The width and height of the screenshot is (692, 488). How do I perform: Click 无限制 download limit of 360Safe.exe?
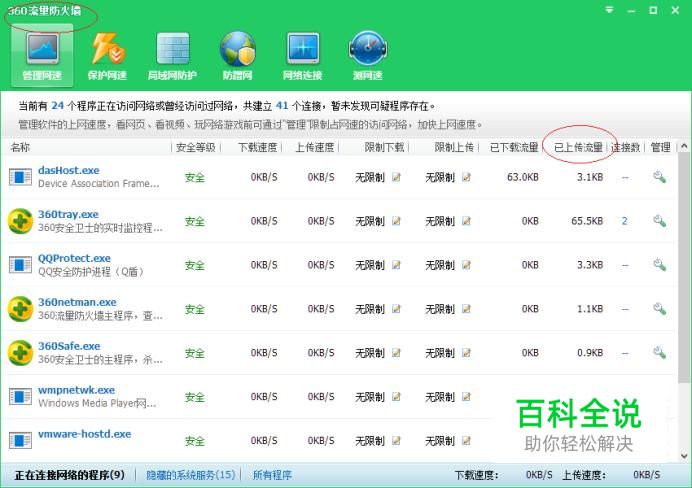tap(370, 353)
